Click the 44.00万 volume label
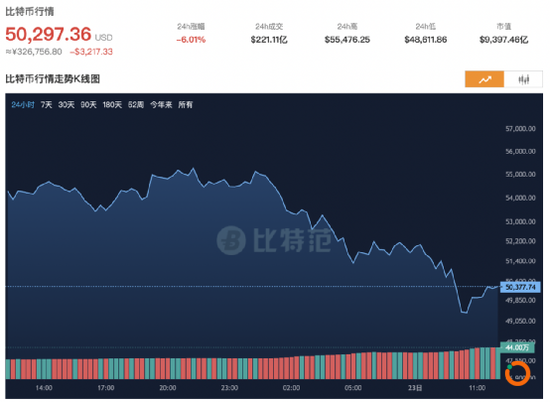Image resolution: width=550 pixels, height=402 pixels. pyautogui.click(x=517, y=348)
